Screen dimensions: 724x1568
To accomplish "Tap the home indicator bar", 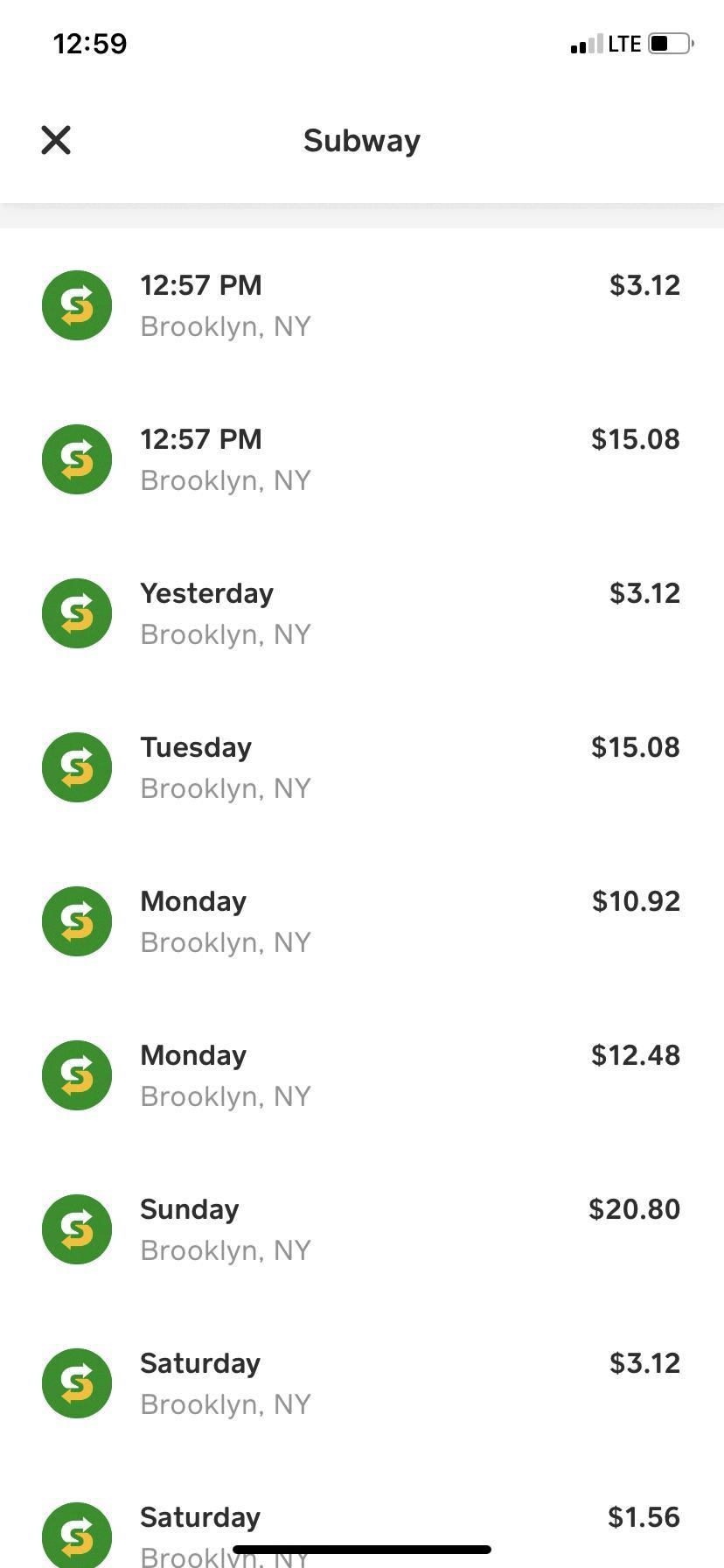I will (362, 1550).
